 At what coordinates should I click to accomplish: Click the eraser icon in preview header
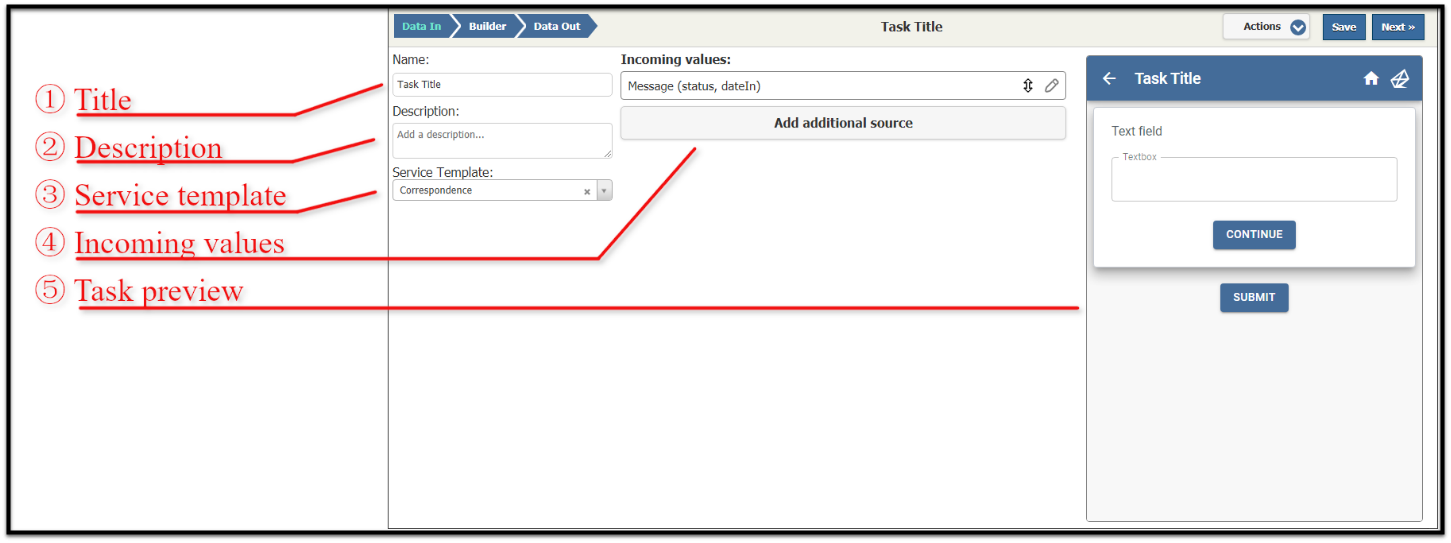[1400, 79]
